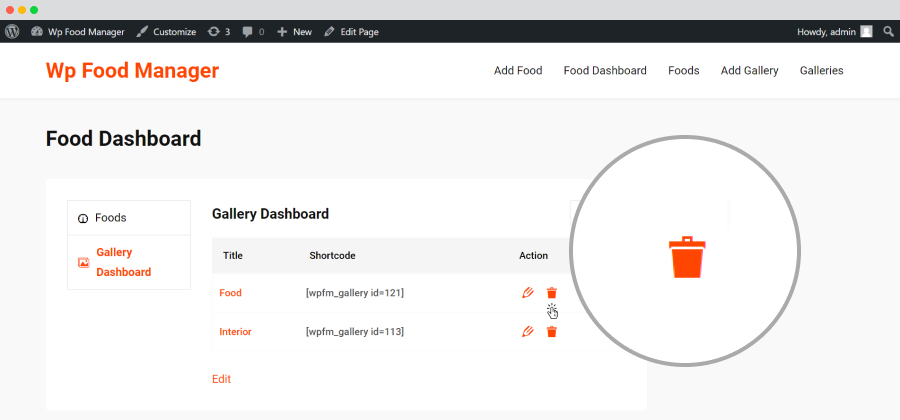Viewport: 900px width, 420px height.
Task: Edit the Interior gallery
Action: click(527, 332)
